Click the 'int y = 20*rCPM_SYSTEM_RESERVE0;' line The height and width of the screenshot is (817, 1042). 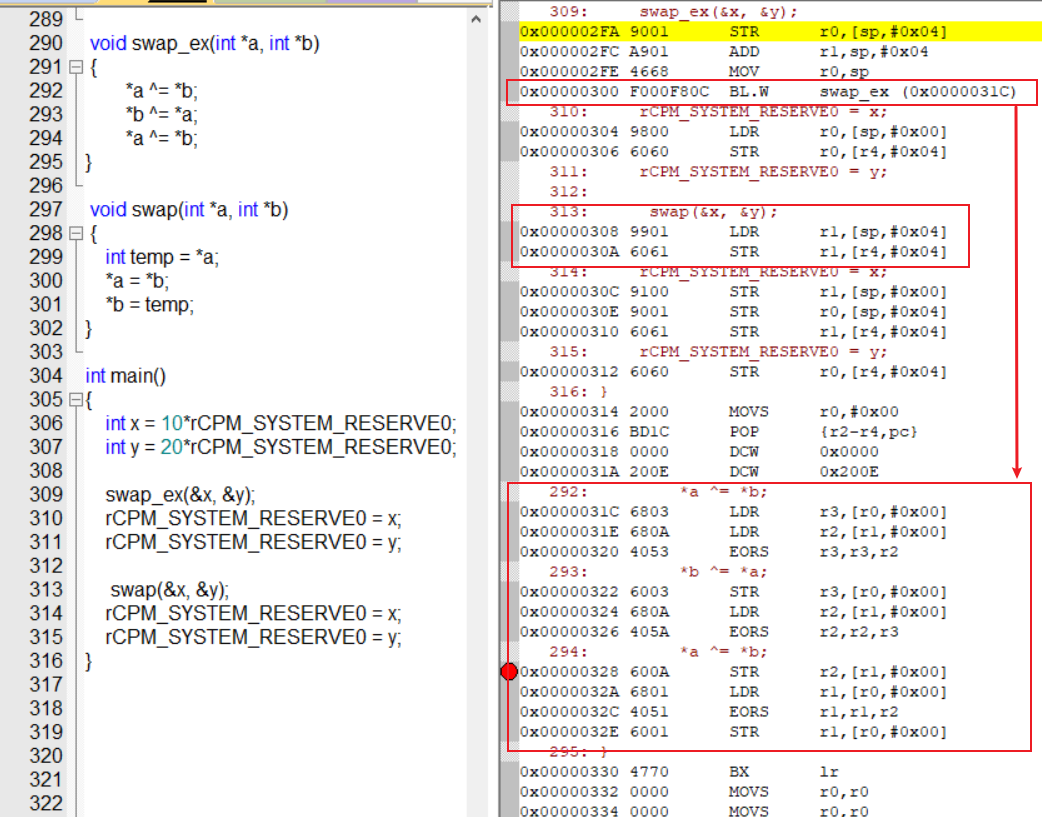click(x=280, y=447)
